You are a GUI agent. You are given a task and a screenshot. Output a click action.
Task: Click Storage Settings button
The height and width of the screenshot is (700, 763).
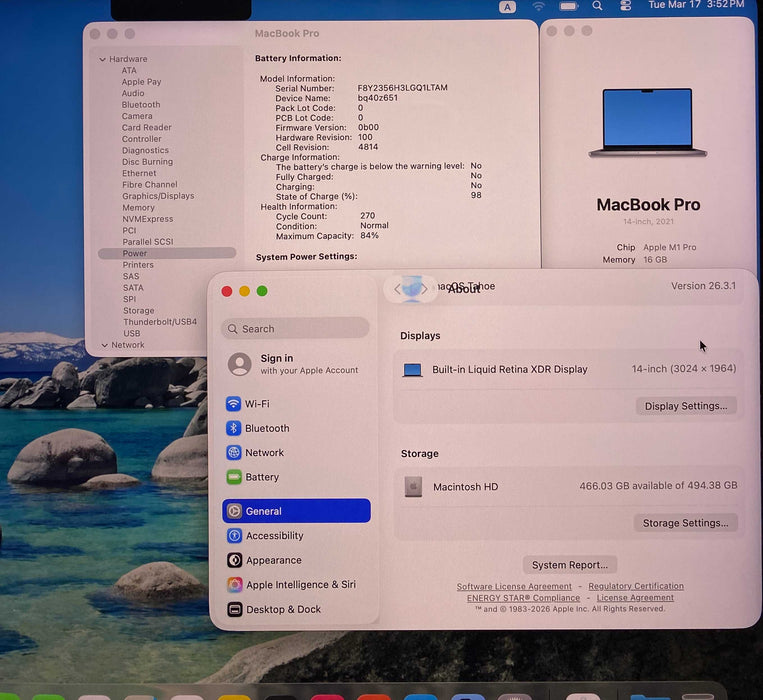pos(685,523)
